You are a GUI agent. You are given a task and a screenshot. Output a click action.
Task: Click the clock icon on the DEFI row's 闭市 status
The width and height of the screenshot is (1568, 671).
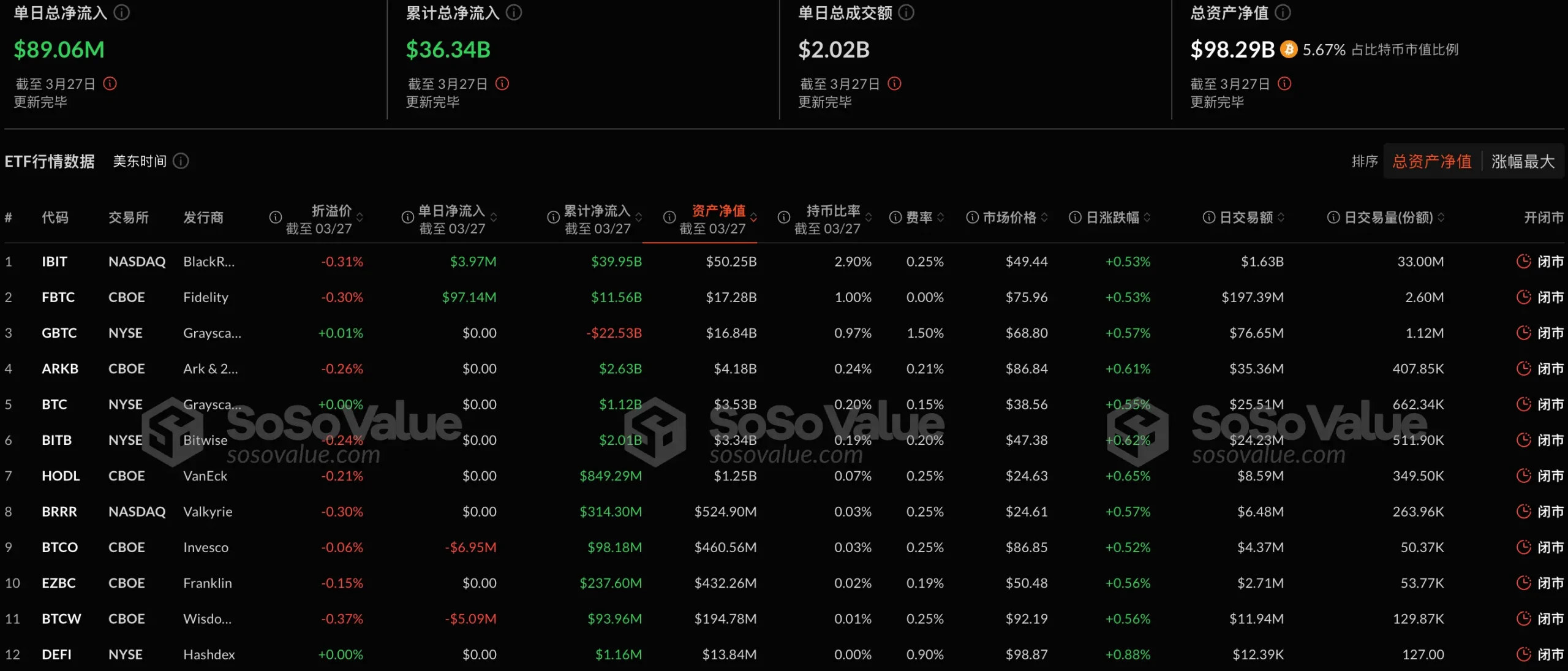(1523, 654)
